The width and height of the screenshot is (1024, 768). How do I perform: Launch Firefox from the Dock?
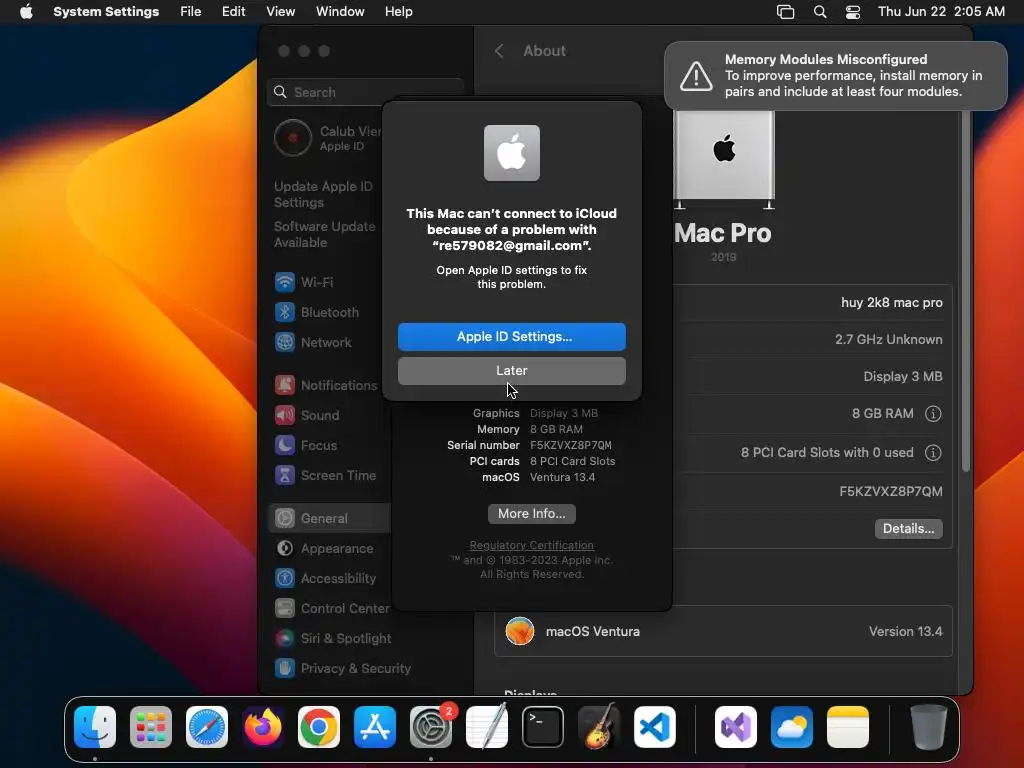(x=263, y=727)
